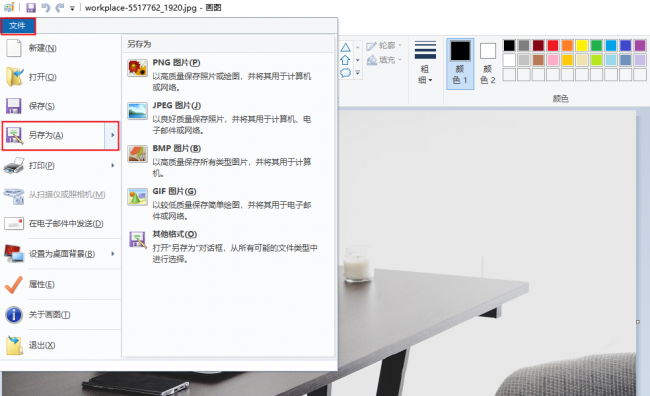Click the exit folder icon
Screen dimensions: 650x396
pyautogui.click(x=15, y=345)
